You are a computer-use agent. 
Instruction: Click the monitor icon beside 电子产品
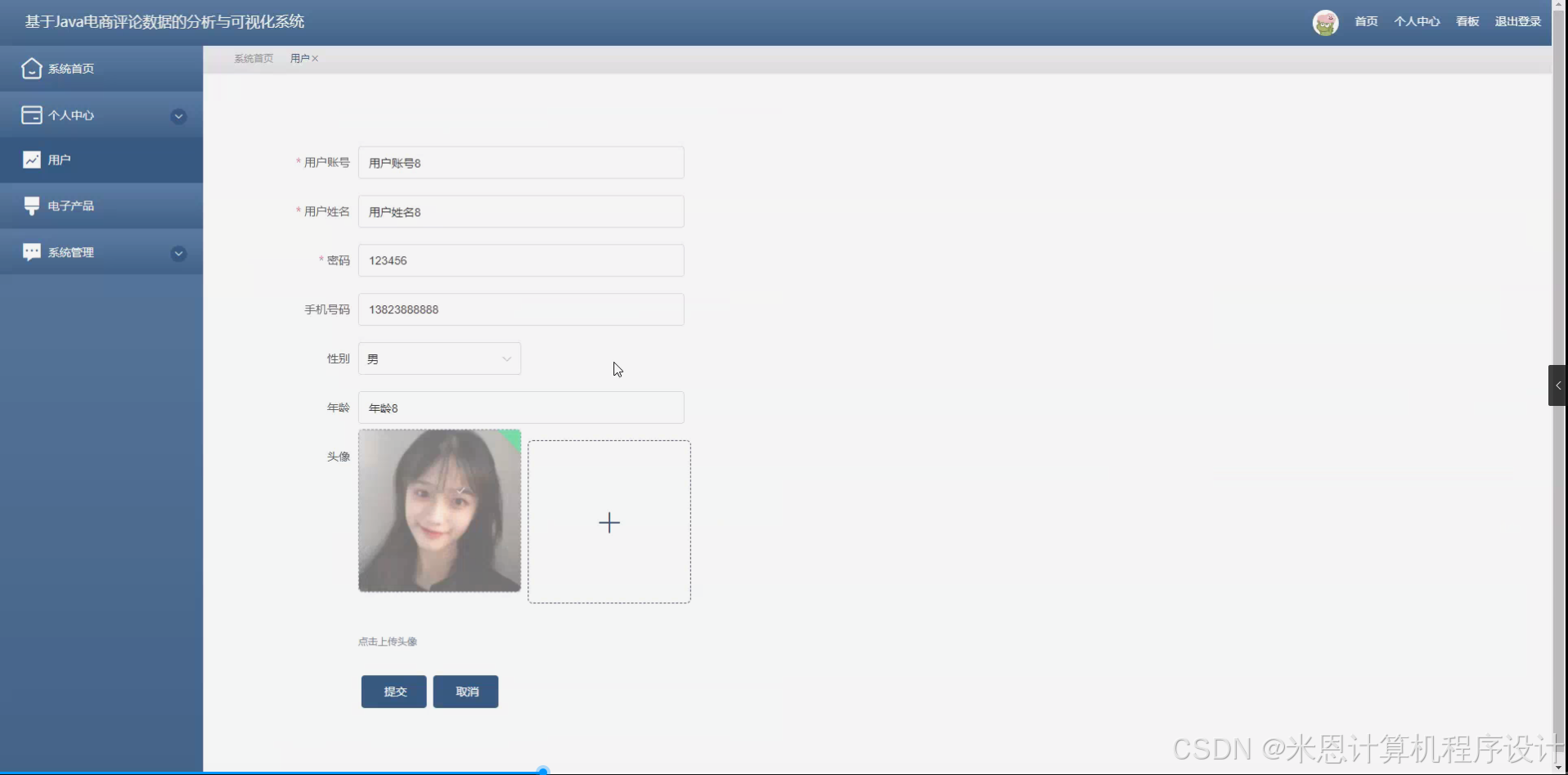click(31, 205)
